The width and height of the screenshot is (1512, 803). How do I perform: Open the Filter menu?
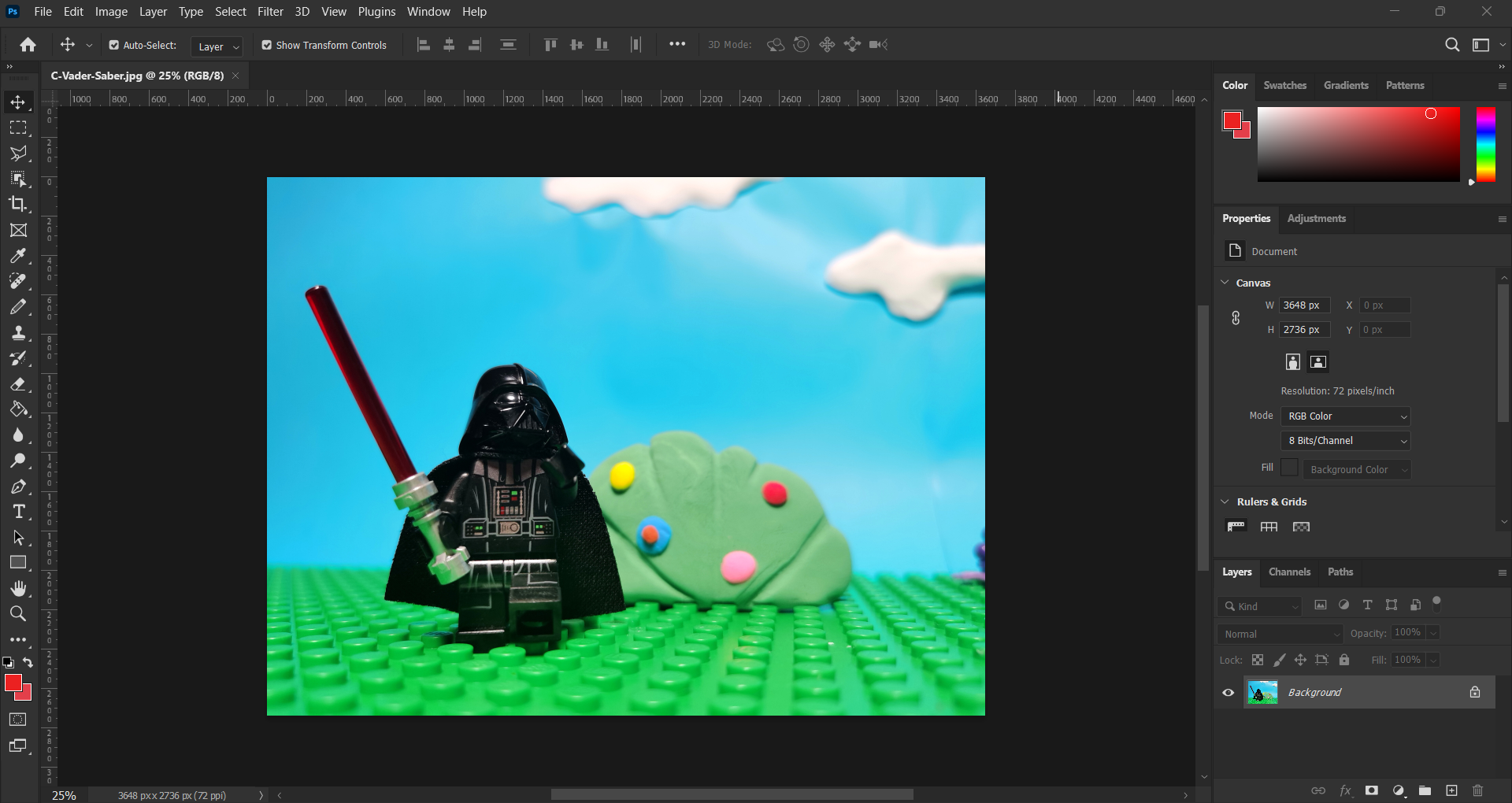(x=270, y=12)
